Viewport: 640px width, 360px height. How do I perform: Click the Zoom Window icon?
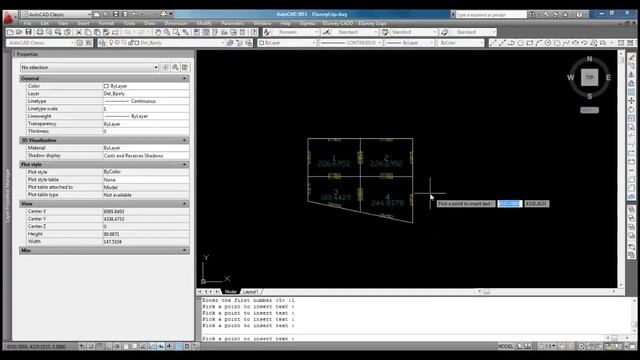(x=176, y=32)
